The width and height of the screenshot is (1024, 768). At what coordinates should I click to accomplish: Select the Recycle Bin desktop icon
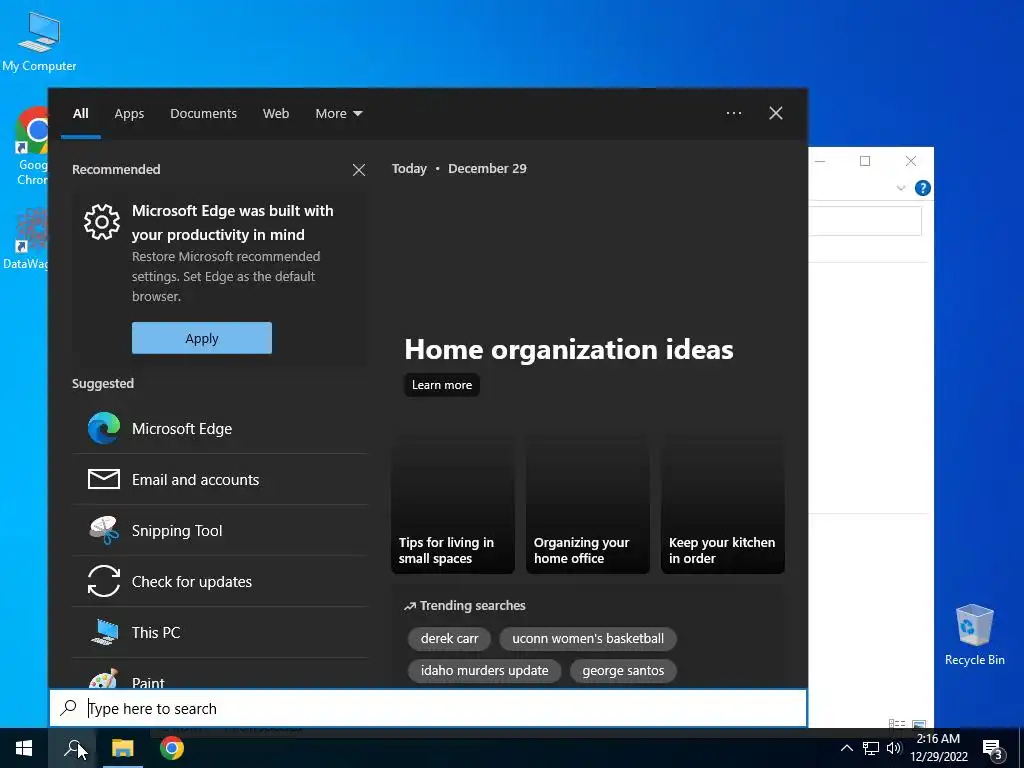pos(974,633)
